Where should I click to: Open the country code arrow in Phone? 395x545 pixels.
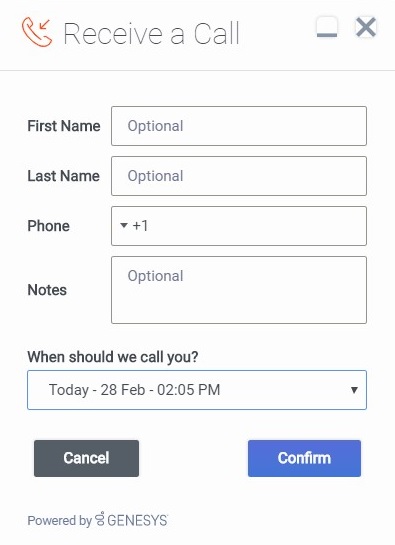point(123,225)
